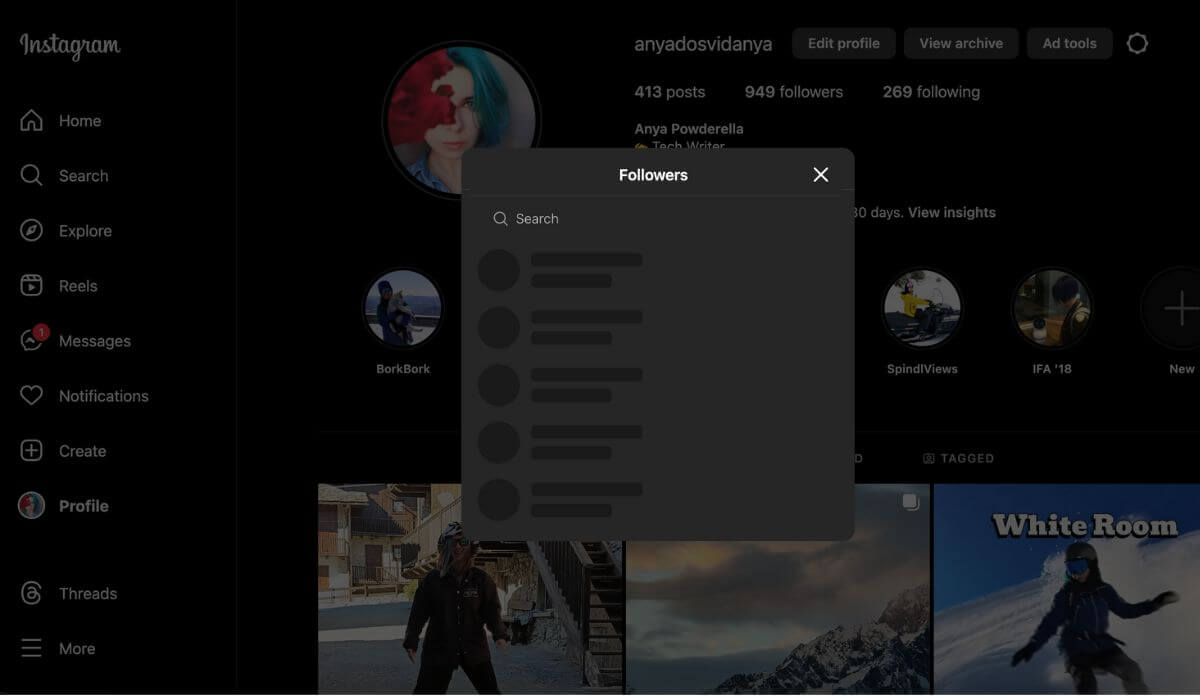
Task: Switch to the Tagged tab
Action: click(958, 458)
